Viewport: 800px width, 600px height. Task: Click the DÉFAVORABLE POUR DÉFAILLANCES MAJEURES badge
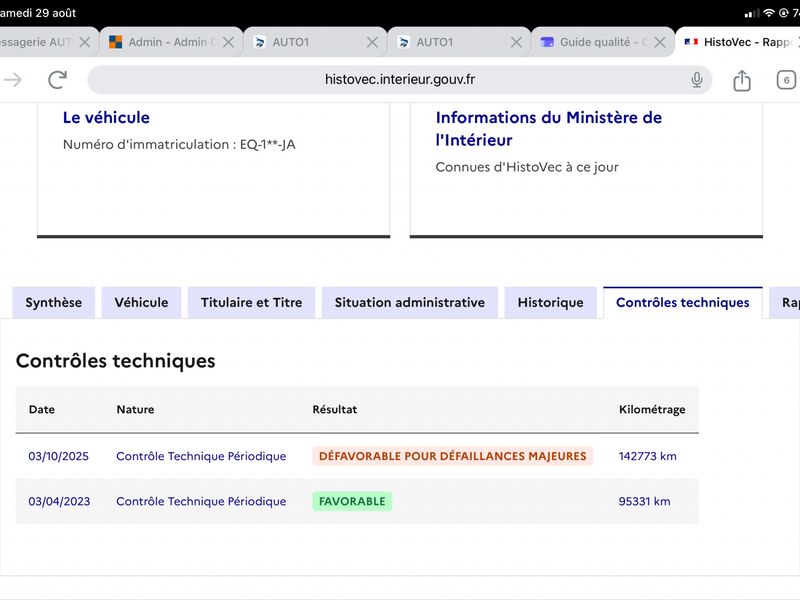pyautogui.click(x=453, y=456)
